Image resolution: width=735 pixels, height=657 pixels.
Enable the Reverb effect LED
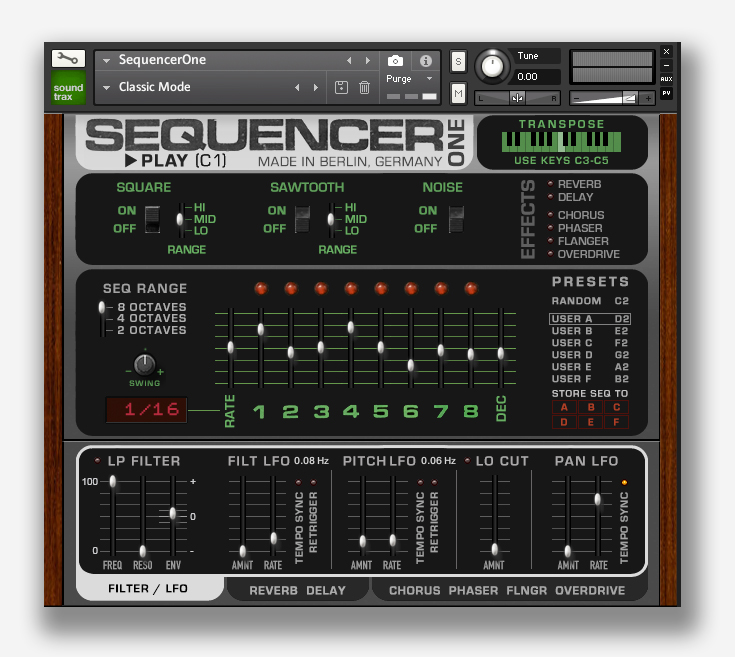(550, 184)
